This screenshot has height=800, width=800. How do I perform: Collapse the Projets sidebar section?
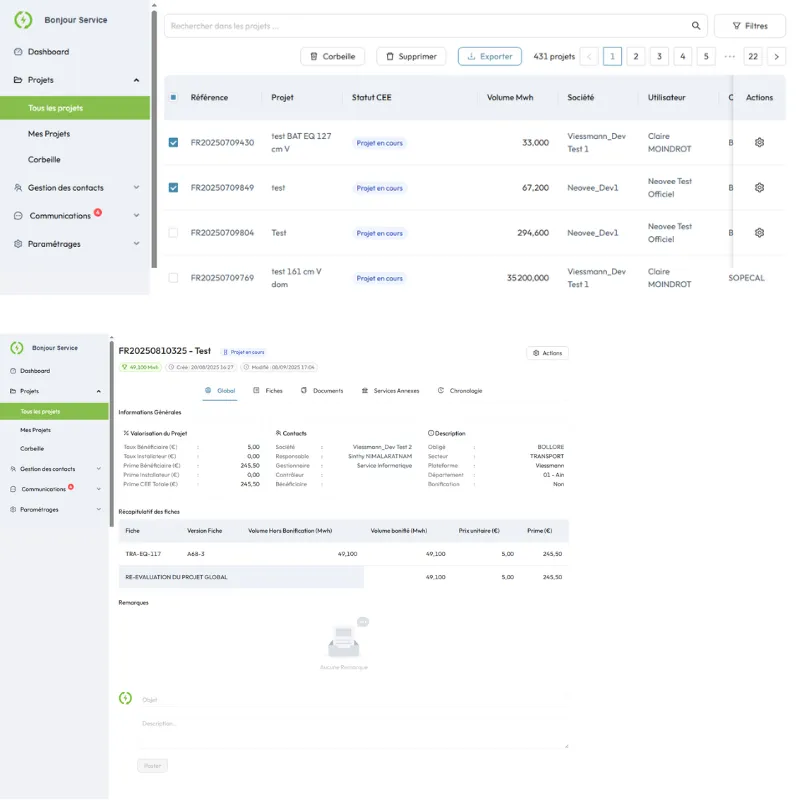pos(137,80)
